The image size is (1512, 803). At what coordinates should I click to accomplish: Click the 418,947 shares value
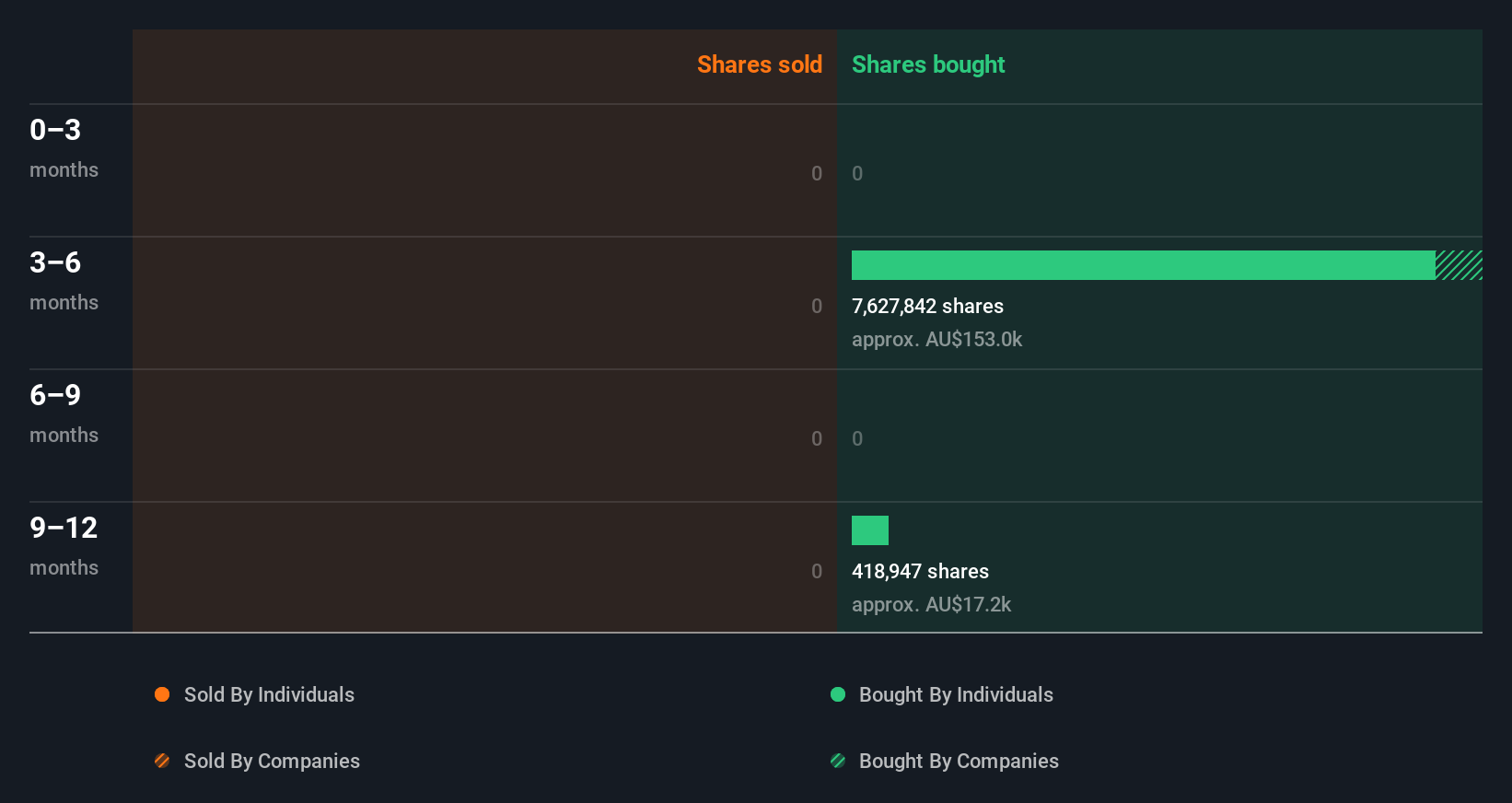click(920, 571)
